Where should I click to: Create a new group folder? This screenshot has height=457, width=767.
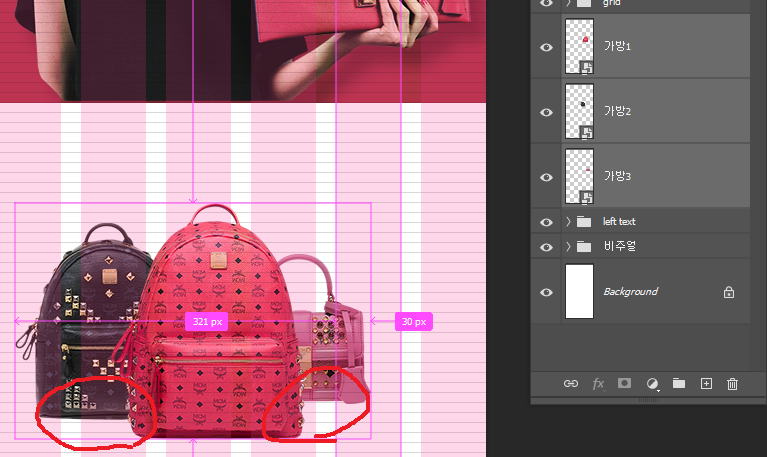[x=679, y=383]
